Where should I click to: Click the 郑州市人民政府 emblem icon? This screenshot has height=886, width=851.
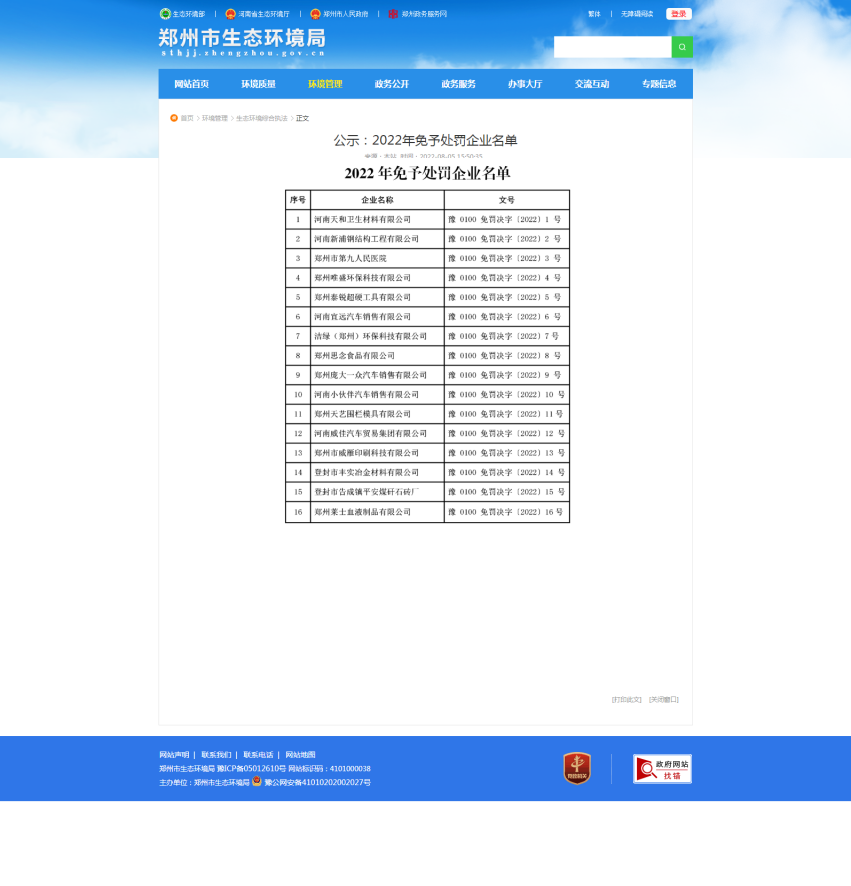click(x=315, y=14)
